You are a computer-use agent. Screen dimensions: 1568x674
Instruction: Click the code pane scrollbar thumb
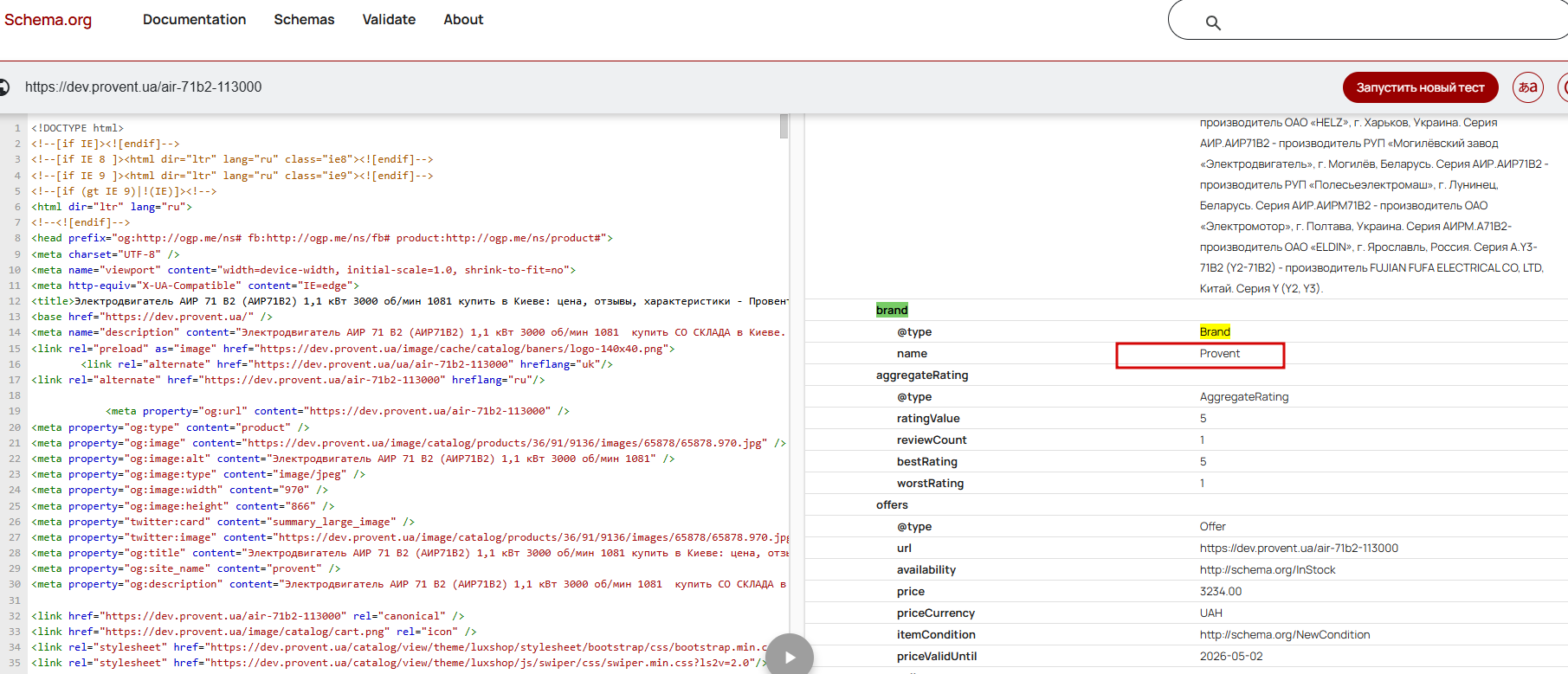tap(784, 126)
